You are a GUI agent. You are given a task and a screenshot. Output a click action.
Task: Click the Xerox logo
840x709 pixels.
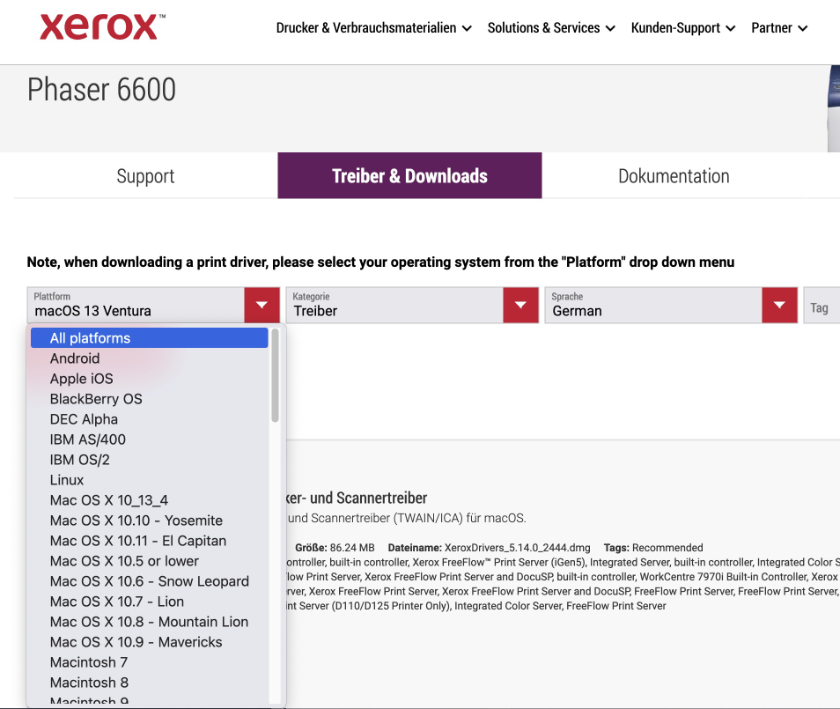102,27
